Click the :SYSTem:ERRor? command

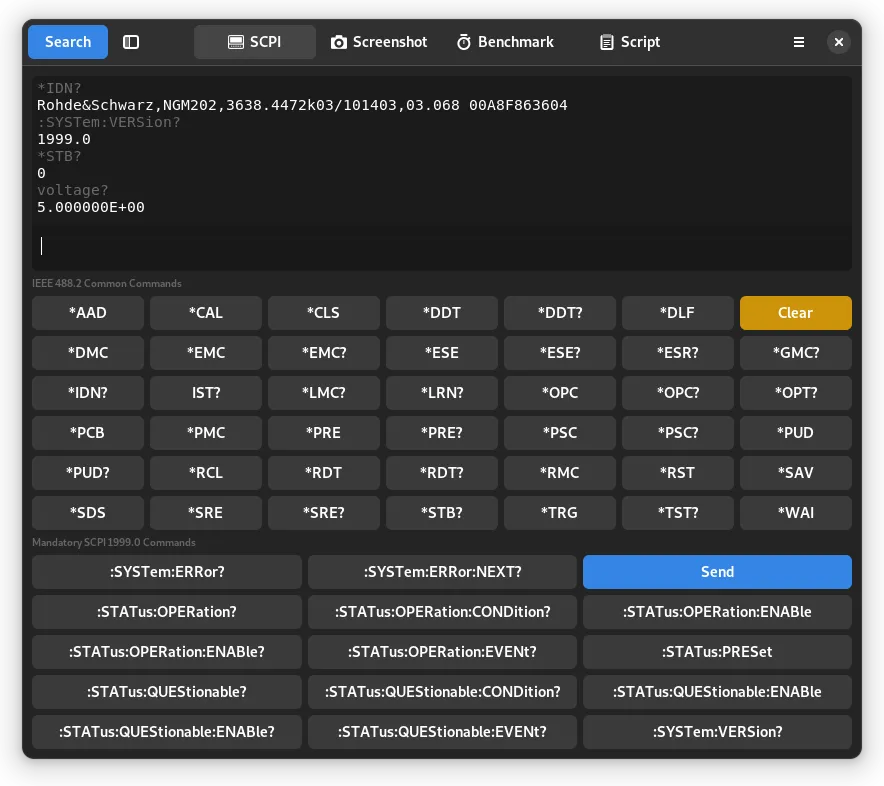point(167,572)
